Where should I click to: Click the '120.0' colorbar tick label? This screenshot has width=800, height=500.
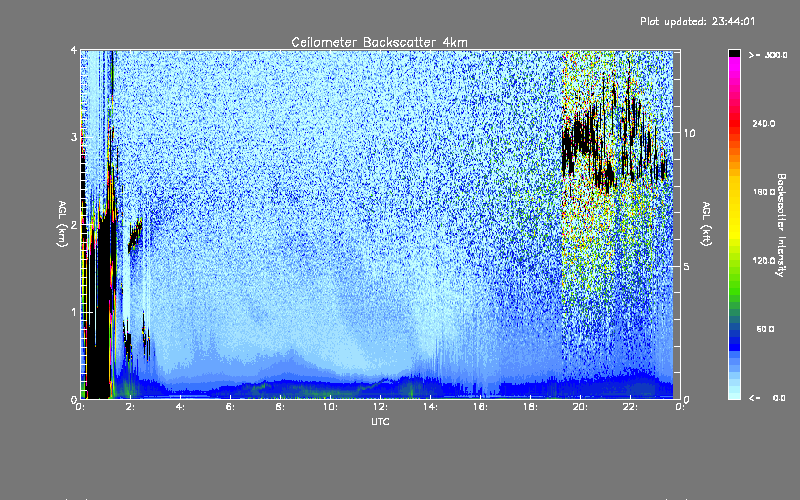coord(764,261)
